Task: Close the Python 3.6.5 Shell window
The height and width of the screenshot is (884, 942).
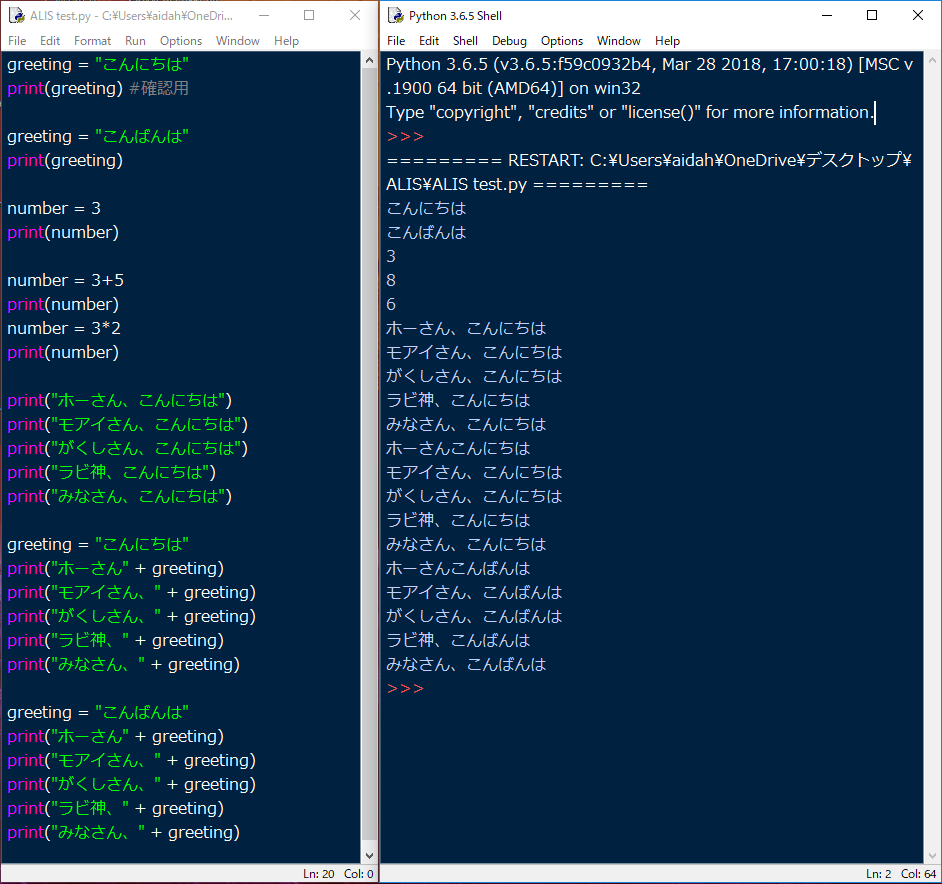Action: (917, 16)
